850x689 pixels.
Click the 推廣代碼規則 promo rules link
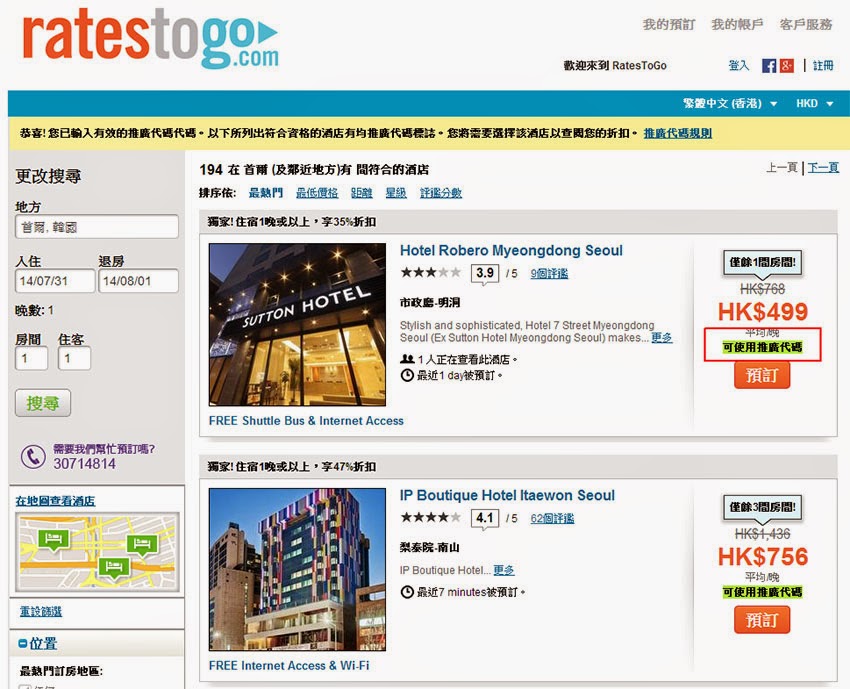tap(677, 133)
